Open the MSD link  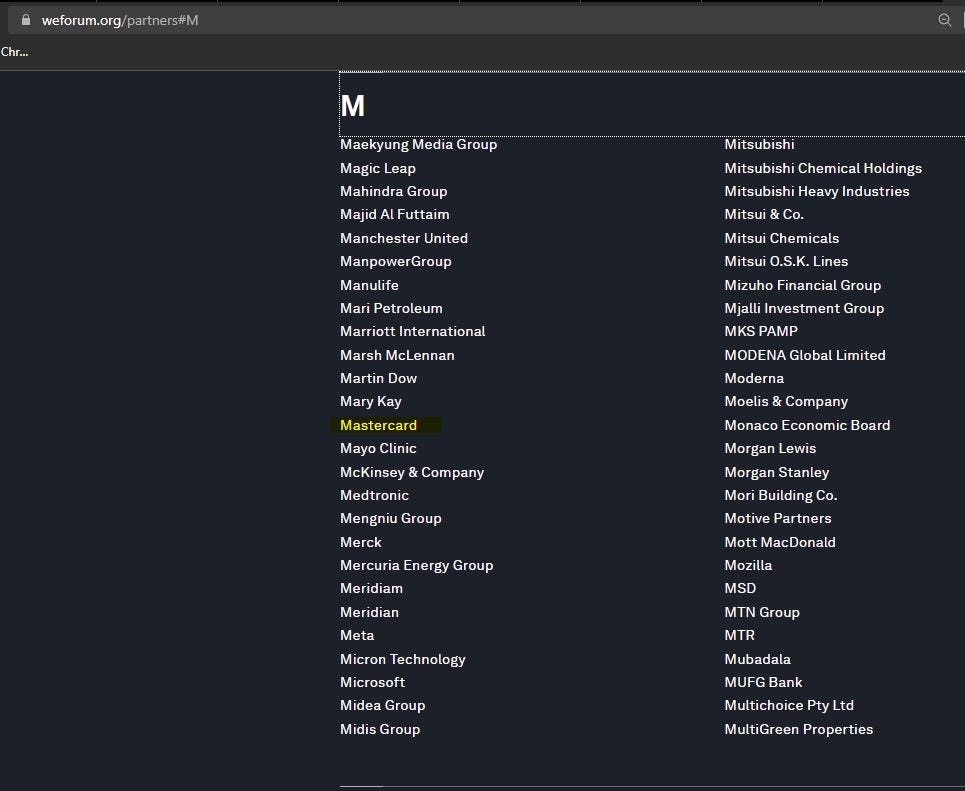[740, 588]
